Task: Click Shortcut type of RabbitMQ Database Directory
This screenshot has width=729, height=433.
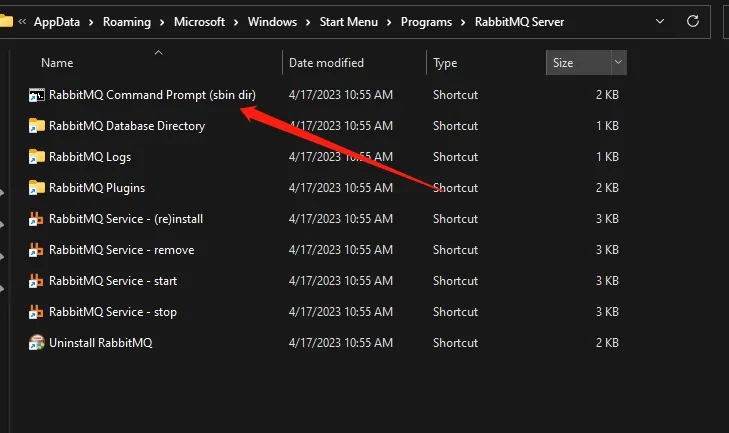Action: click(455, 126)
